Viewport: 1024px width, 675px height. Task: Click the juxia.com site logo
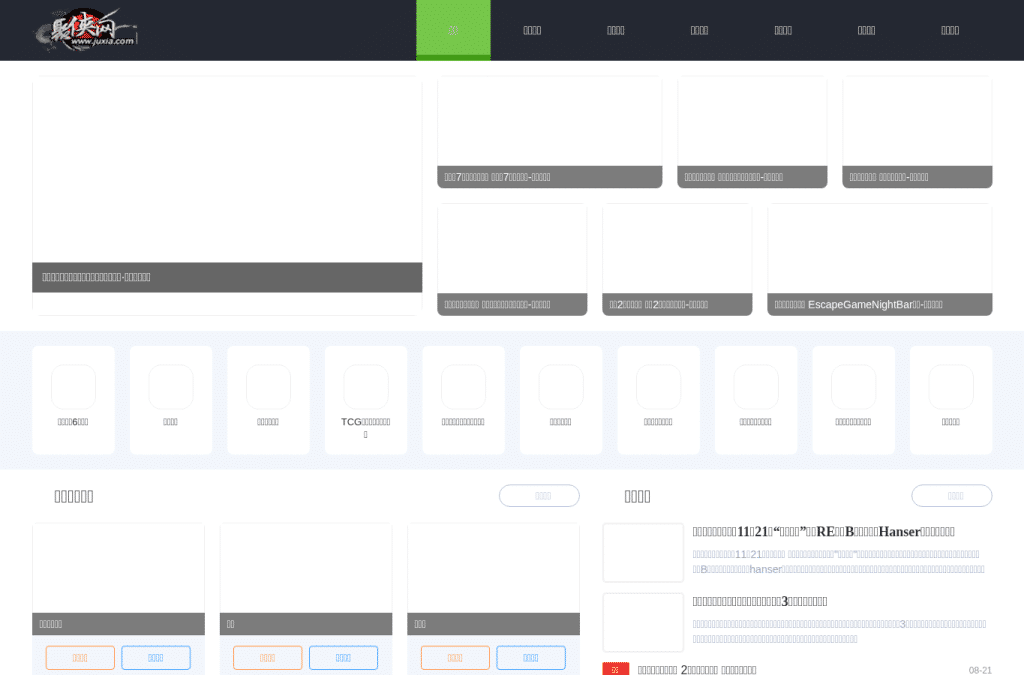tap(86, 30)
